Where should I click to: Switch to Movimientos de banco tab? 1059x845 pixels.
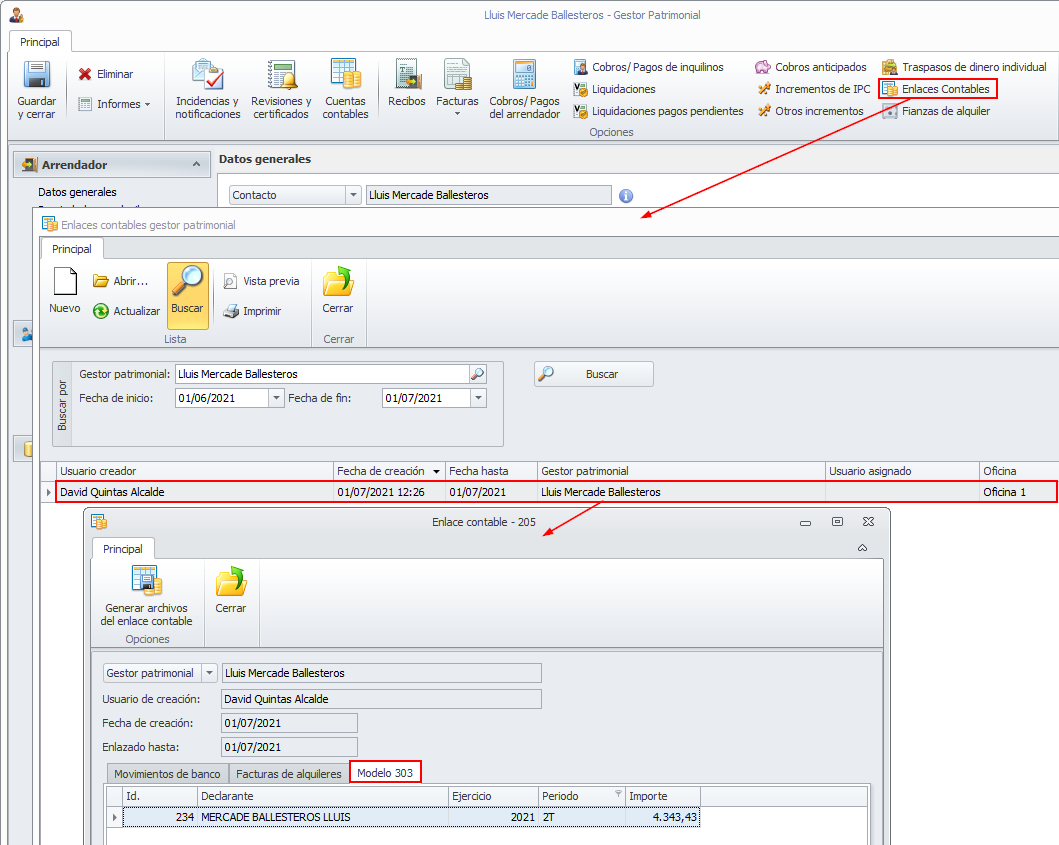pos(167,773)
